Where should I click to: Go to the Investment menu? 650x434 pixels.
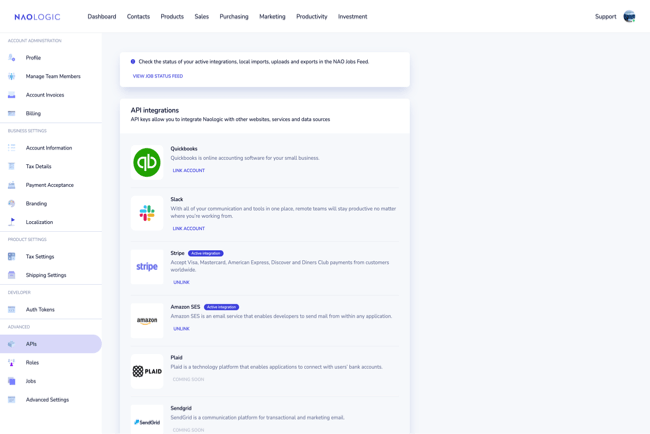[352, 17]
